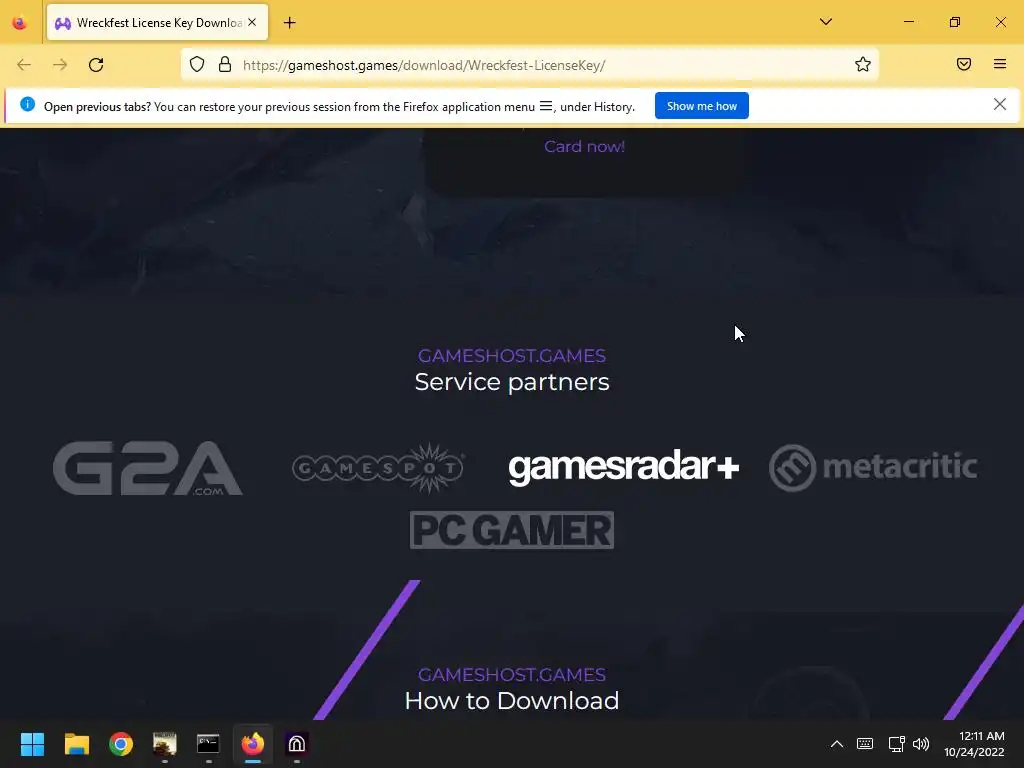View site security padlock info
This screenshot has height=768, width=1024.
[x=225, y=65]
